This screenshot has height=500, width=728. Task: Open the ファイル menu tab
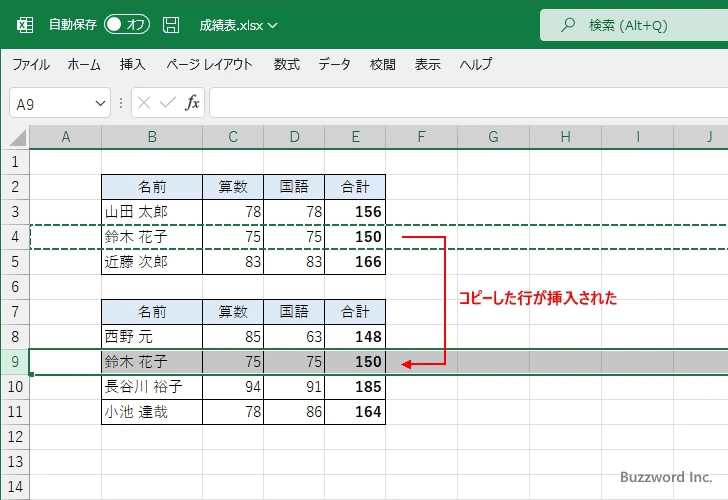[x=31, y=64]
